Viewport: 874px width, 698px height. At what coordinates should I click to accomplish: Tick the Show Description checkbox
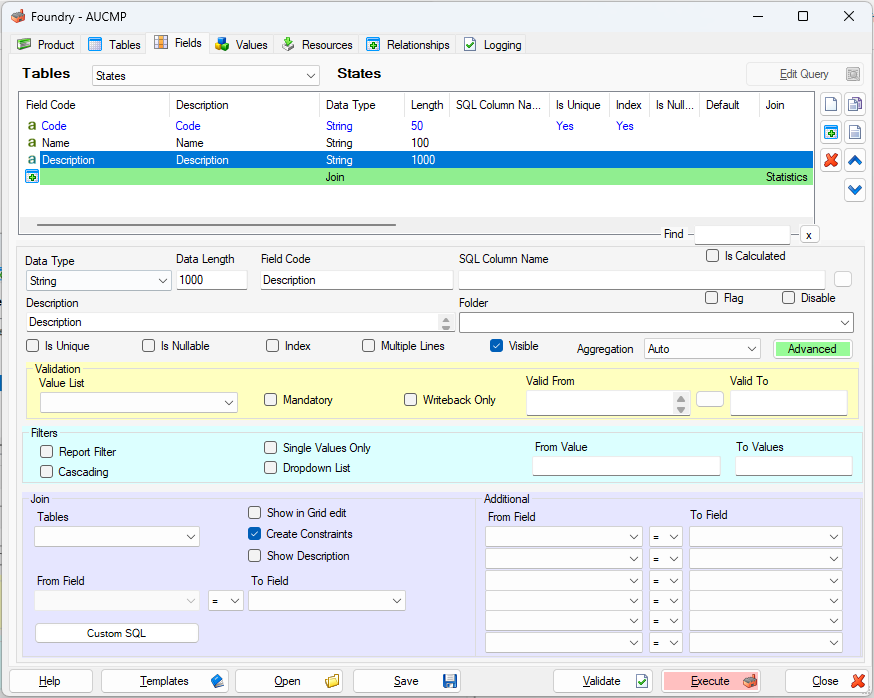(254, 556)
